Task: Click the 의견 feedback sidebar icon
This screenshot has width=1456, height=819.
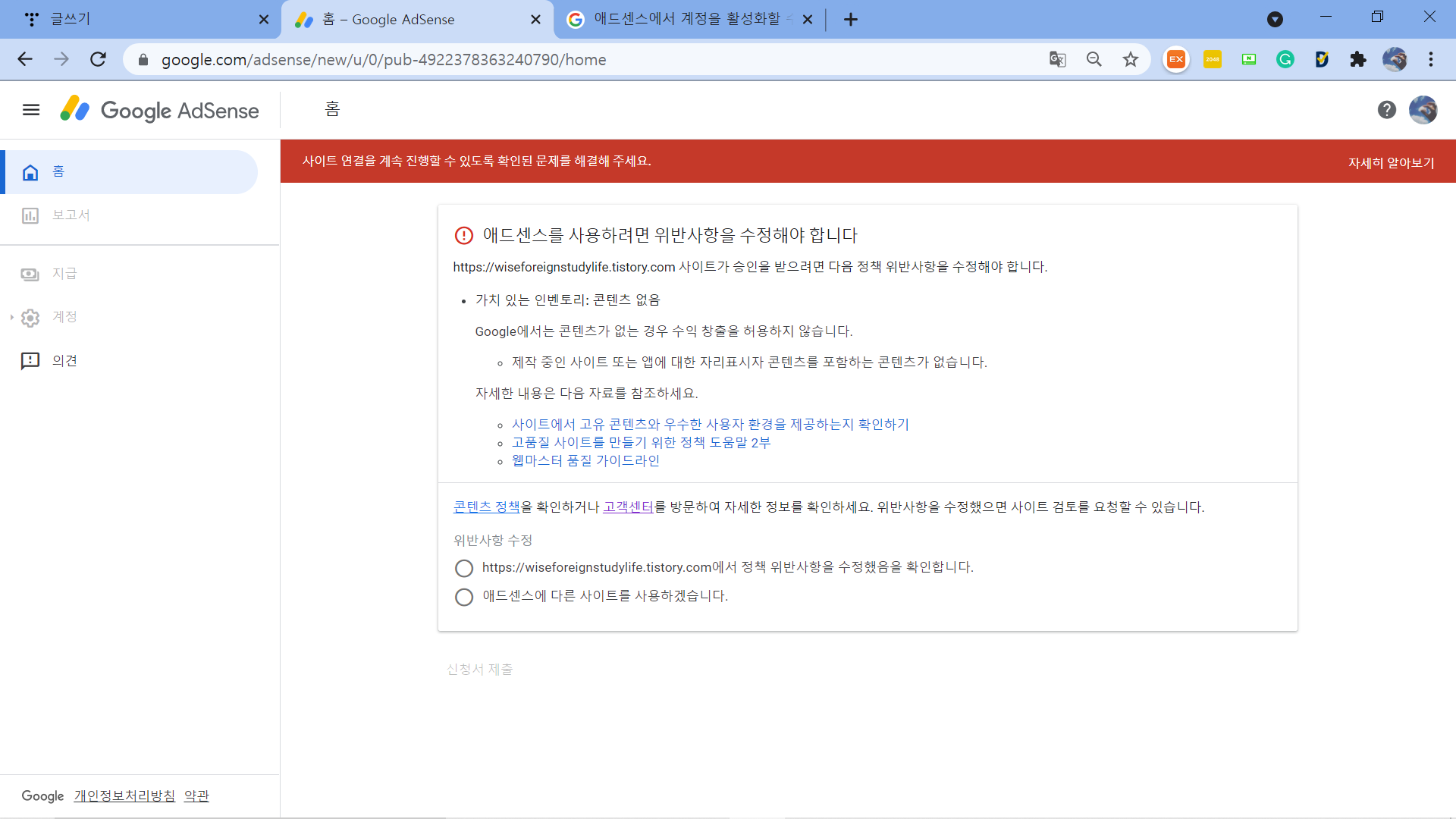Action: [x=30, y=361]
